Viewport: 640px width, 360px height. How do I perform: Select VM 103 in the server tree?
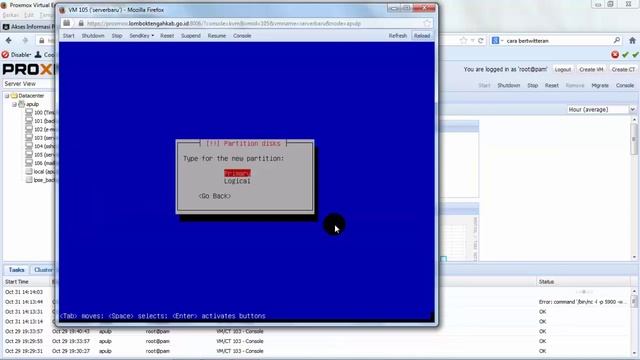coord(40,138)
